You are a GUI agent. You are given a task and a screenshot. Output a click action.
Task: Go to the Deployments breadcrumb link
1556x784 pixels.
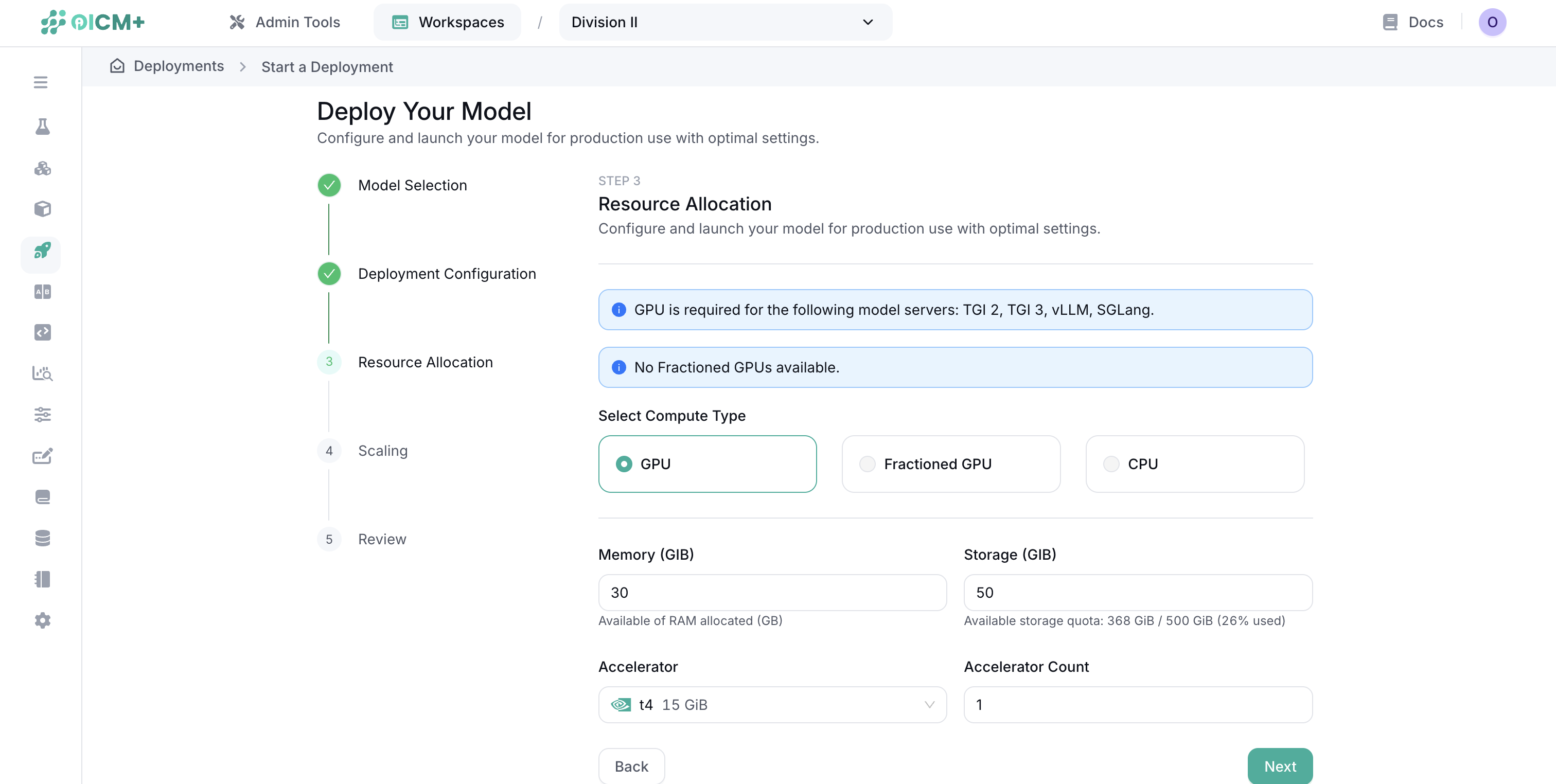178,66
